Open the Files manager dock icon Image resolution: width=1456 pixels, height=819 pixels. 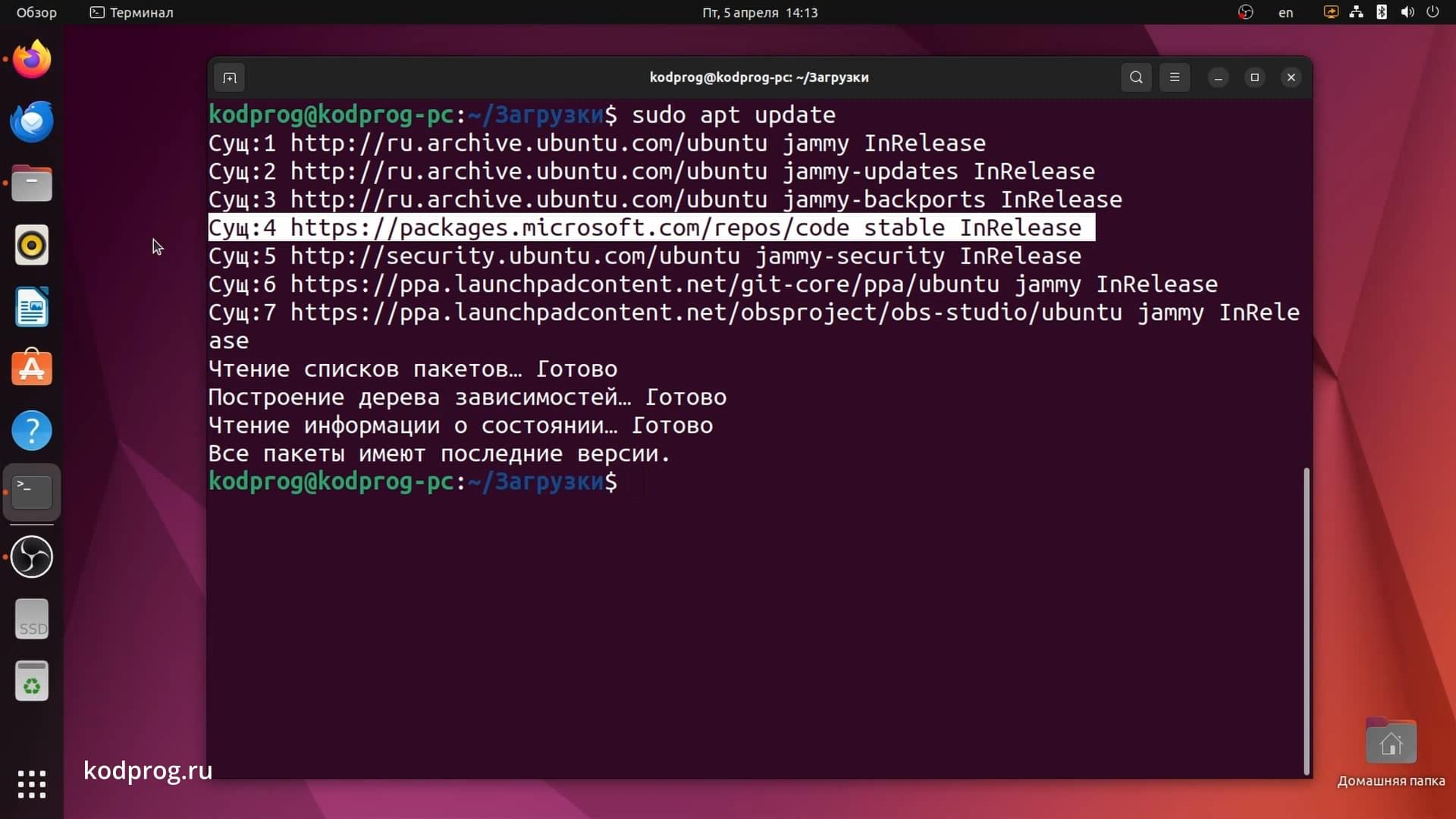[x=32, y=184]
